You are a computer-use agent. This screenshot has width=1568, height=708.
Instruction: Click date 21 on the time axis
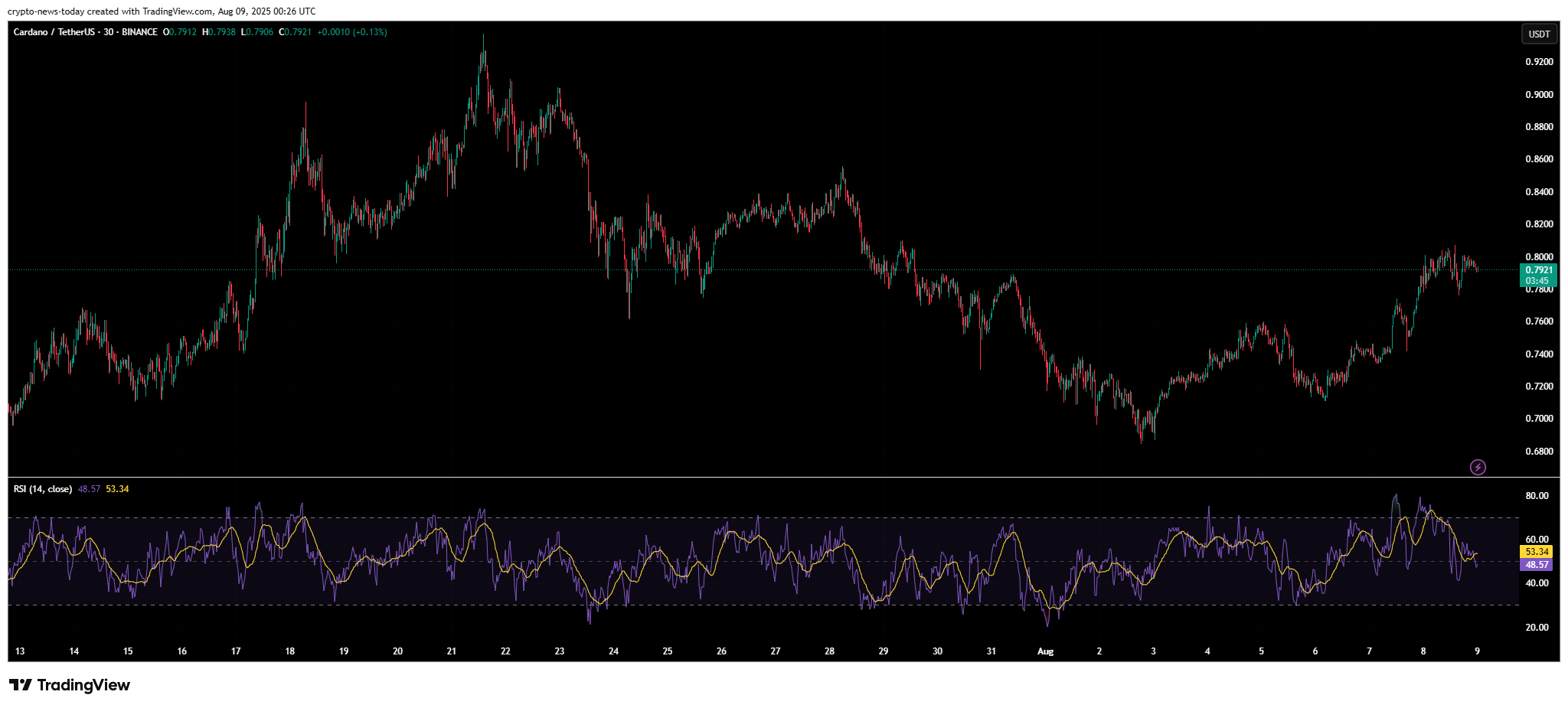click(x=452, y=651)
